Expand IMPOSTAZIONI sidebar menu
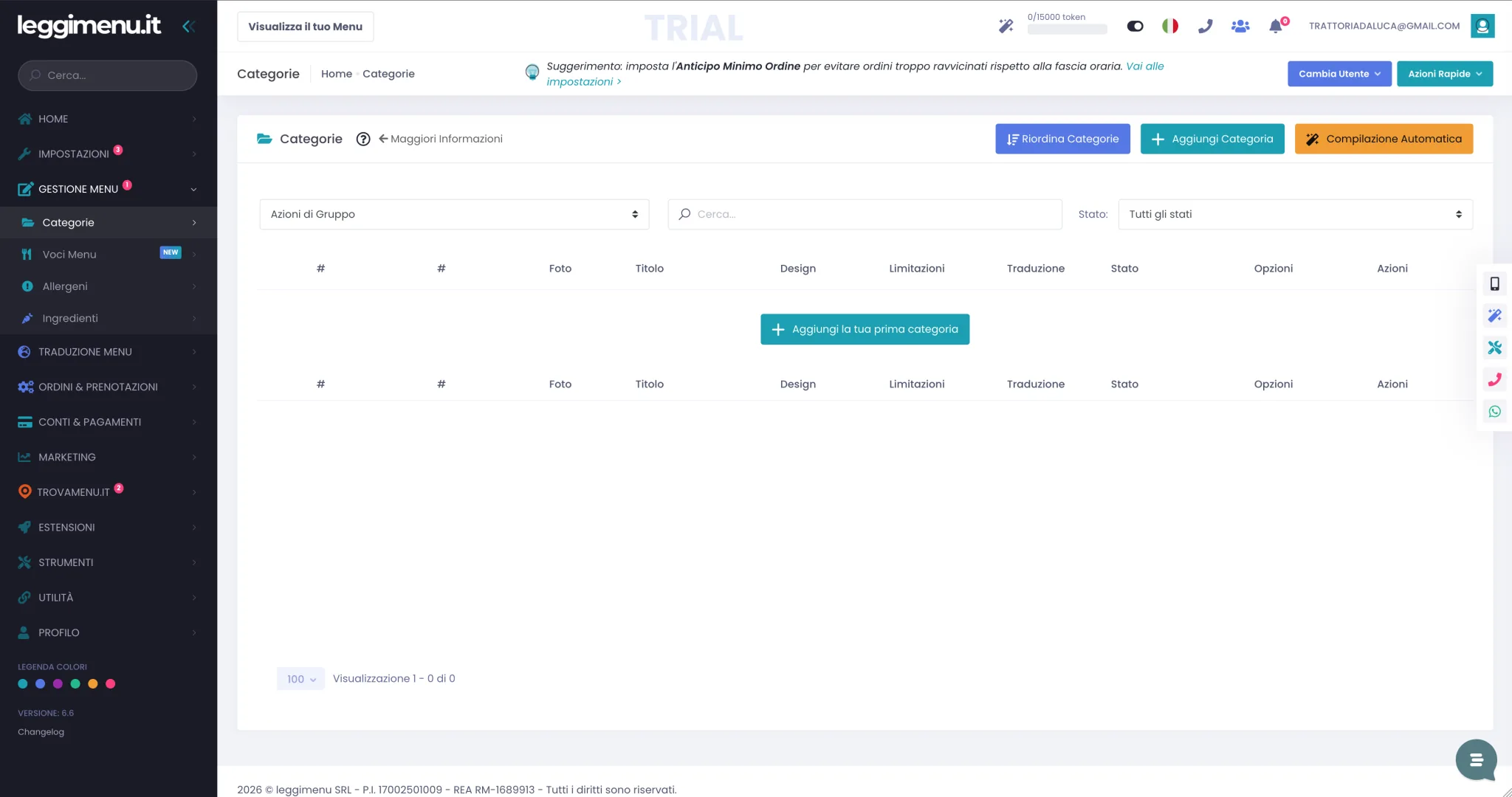This screenshot has width=1512, height=797. coord(109,153)
